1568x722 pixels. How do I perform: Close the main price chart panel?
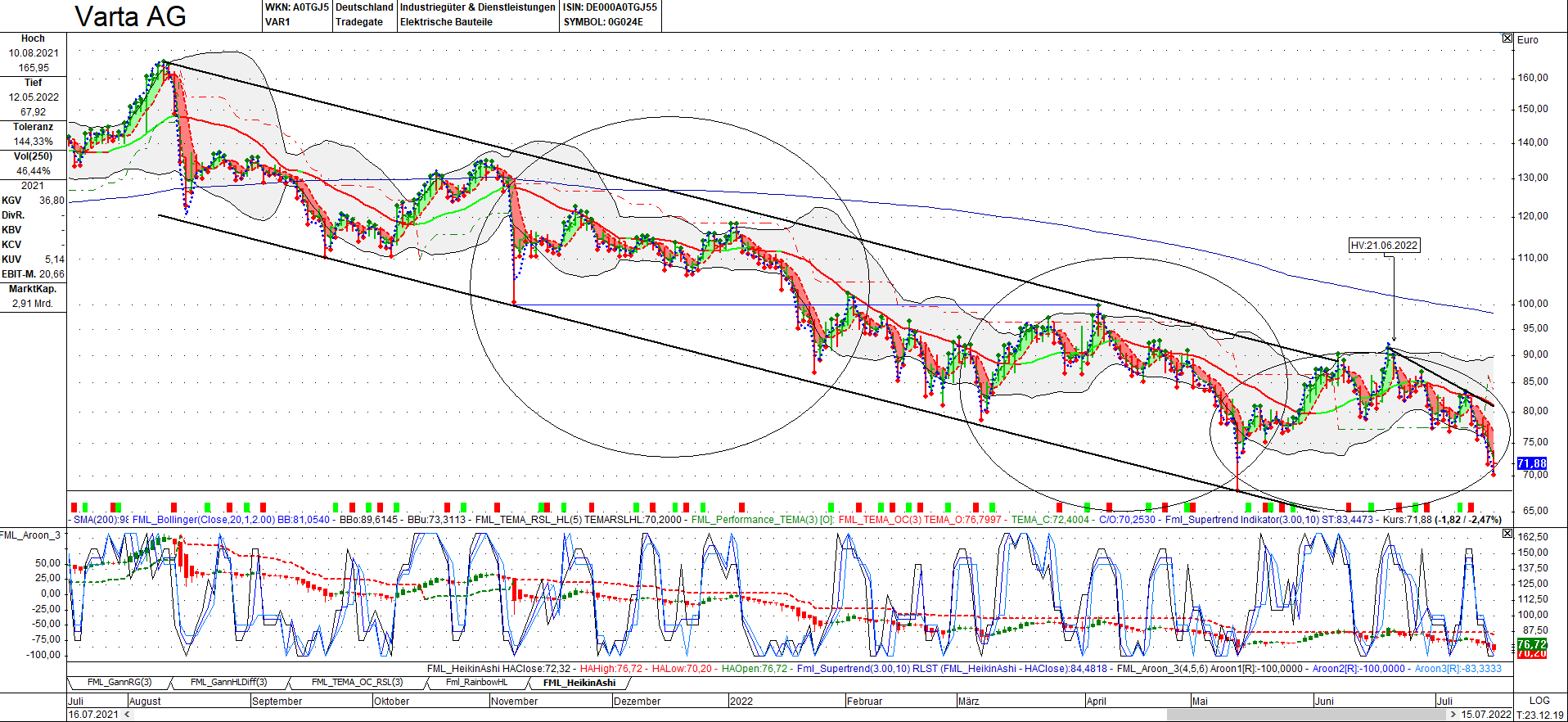(x=1507, y=38)
